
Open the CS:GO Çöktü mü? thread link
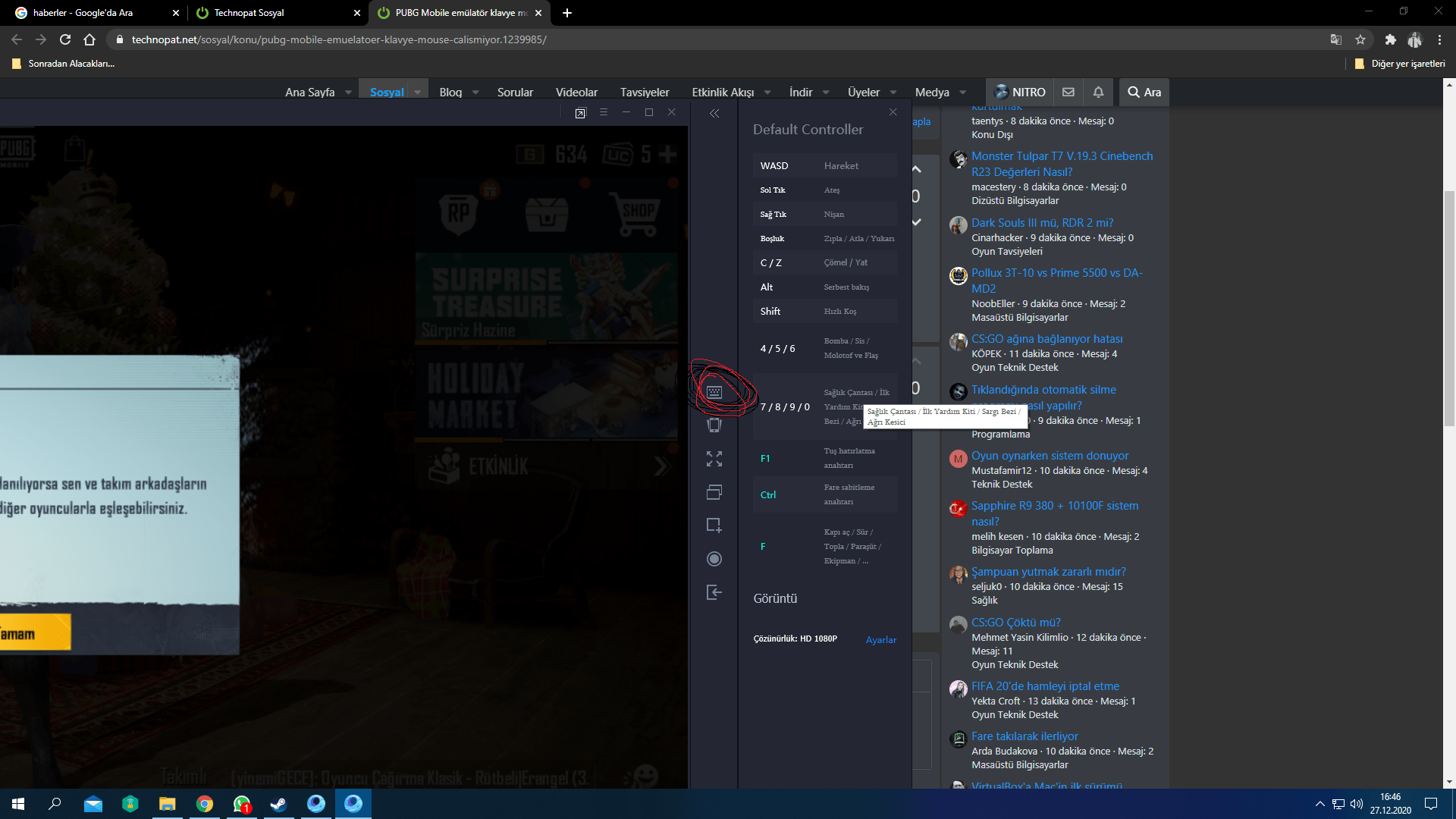tap(1016, 623)
